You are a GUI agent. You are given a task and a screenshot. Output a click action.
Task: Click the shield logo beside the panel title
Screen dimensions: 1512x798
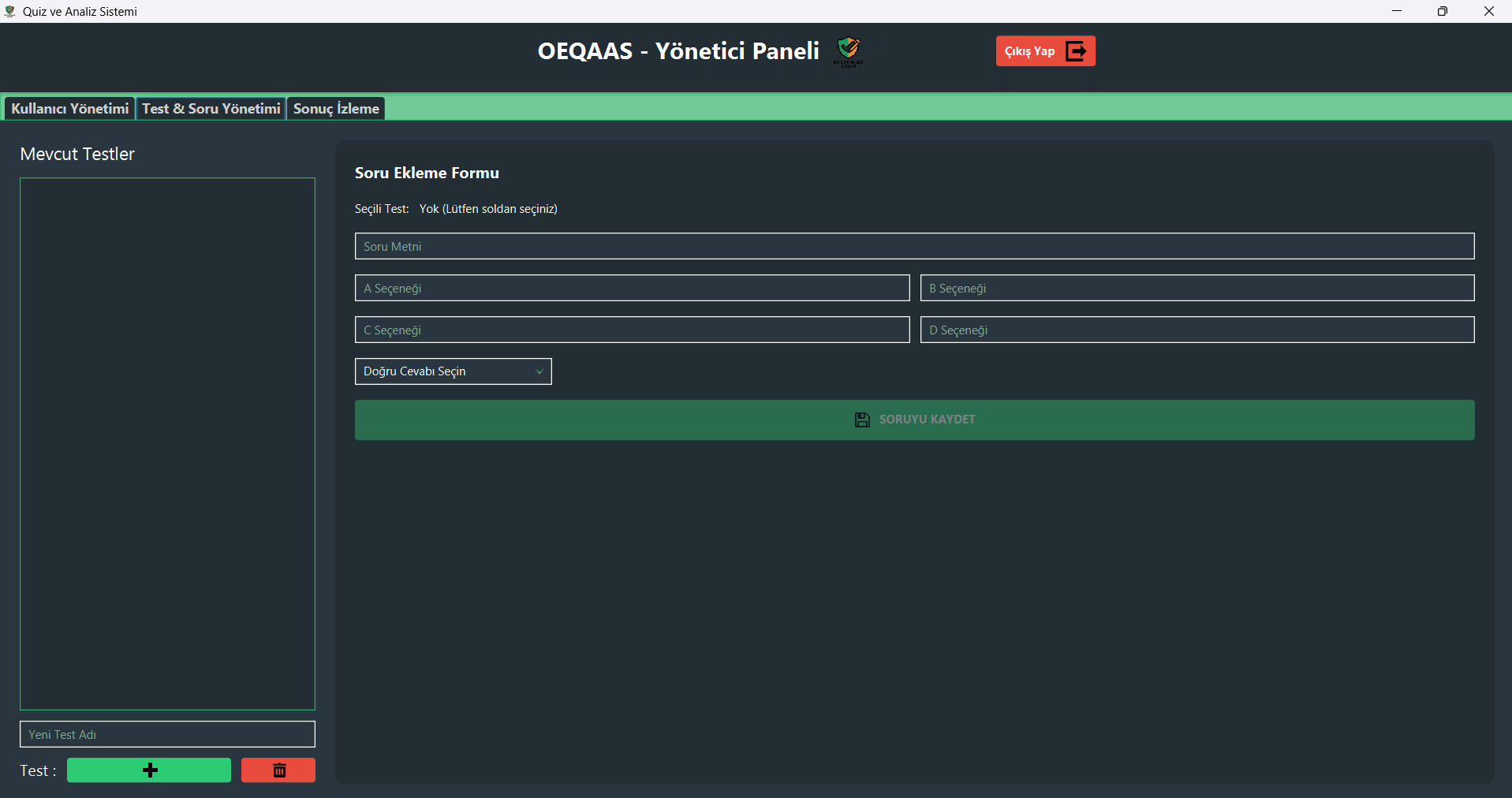pyautogui.click(x=849, y=51)
